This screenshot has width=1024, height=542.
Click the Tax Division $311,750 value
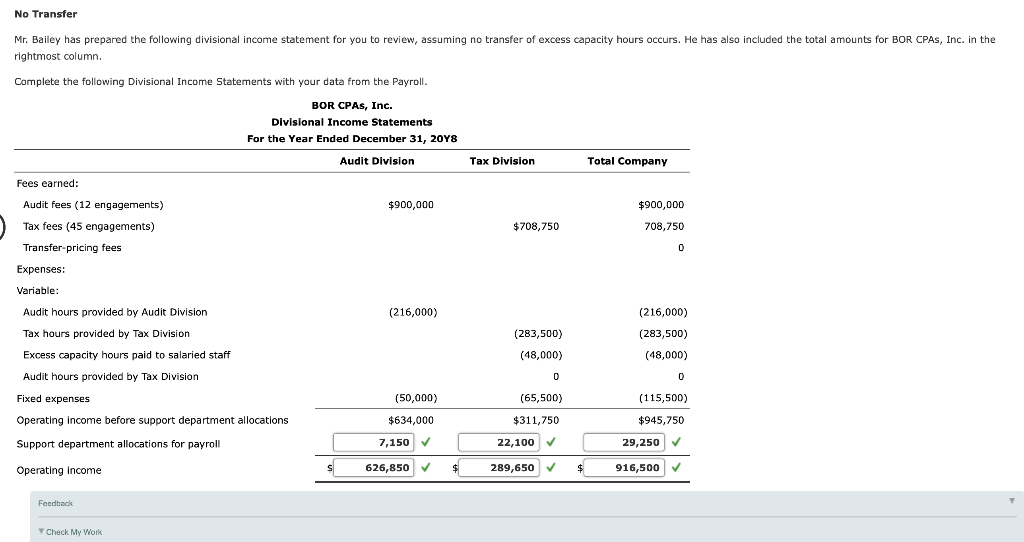coord(536,421)
